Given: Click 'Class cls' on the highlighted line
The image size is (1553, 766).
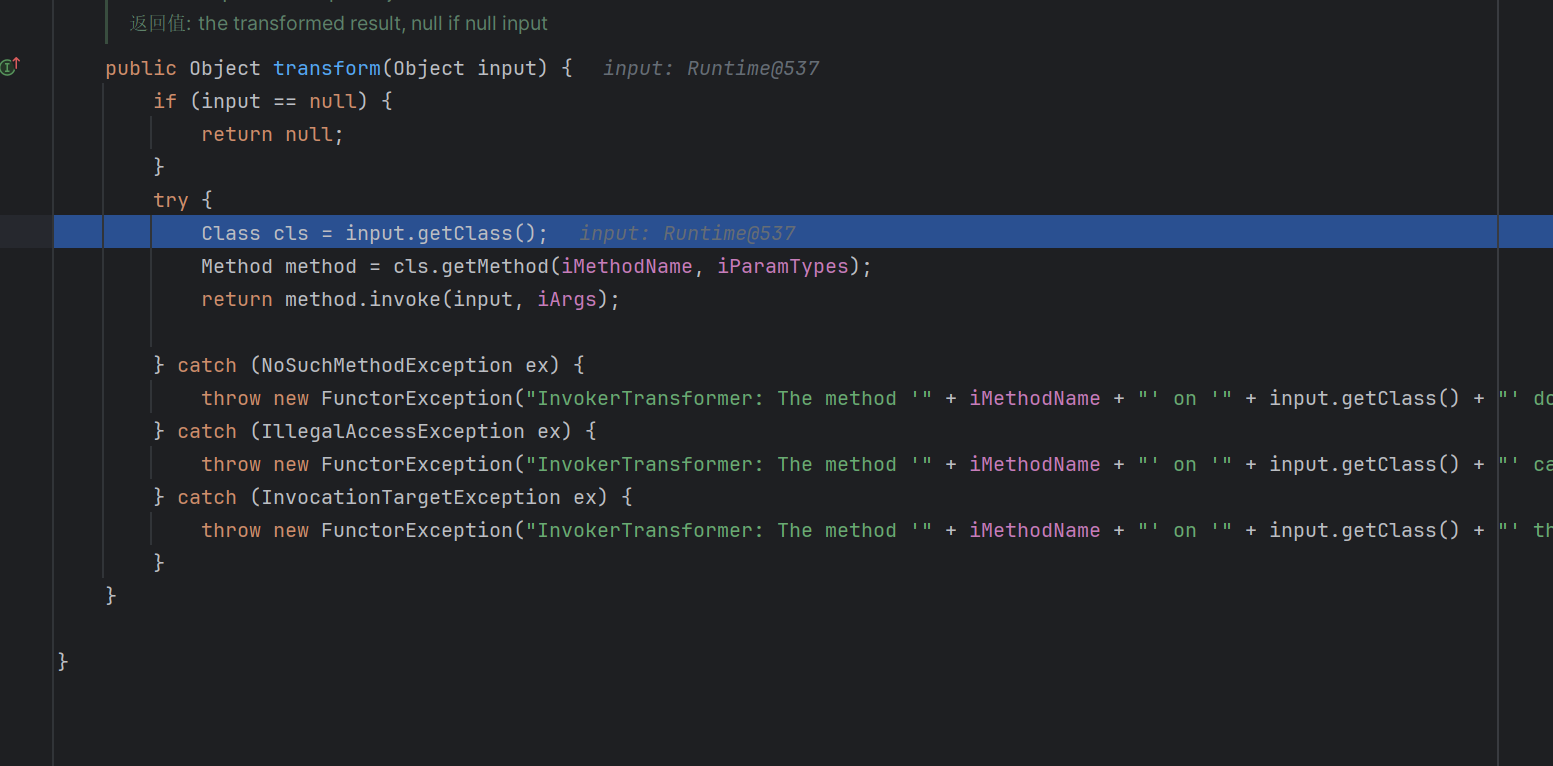Looking at the screenshot, I should [x=255, y=233].
